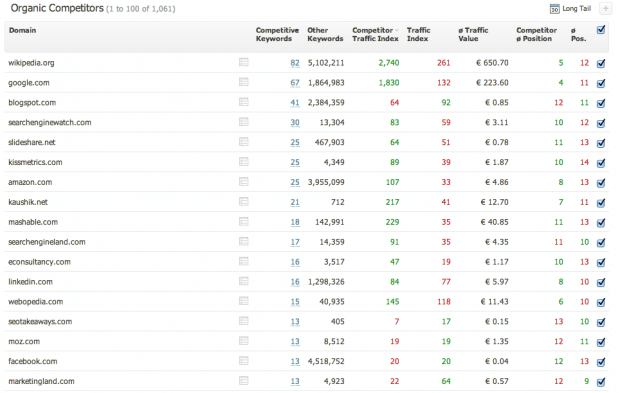Uncheck the blogspot.com row checkbox
Image resolution: width=620 pixels, height=393 pixels.
(601, 103)
